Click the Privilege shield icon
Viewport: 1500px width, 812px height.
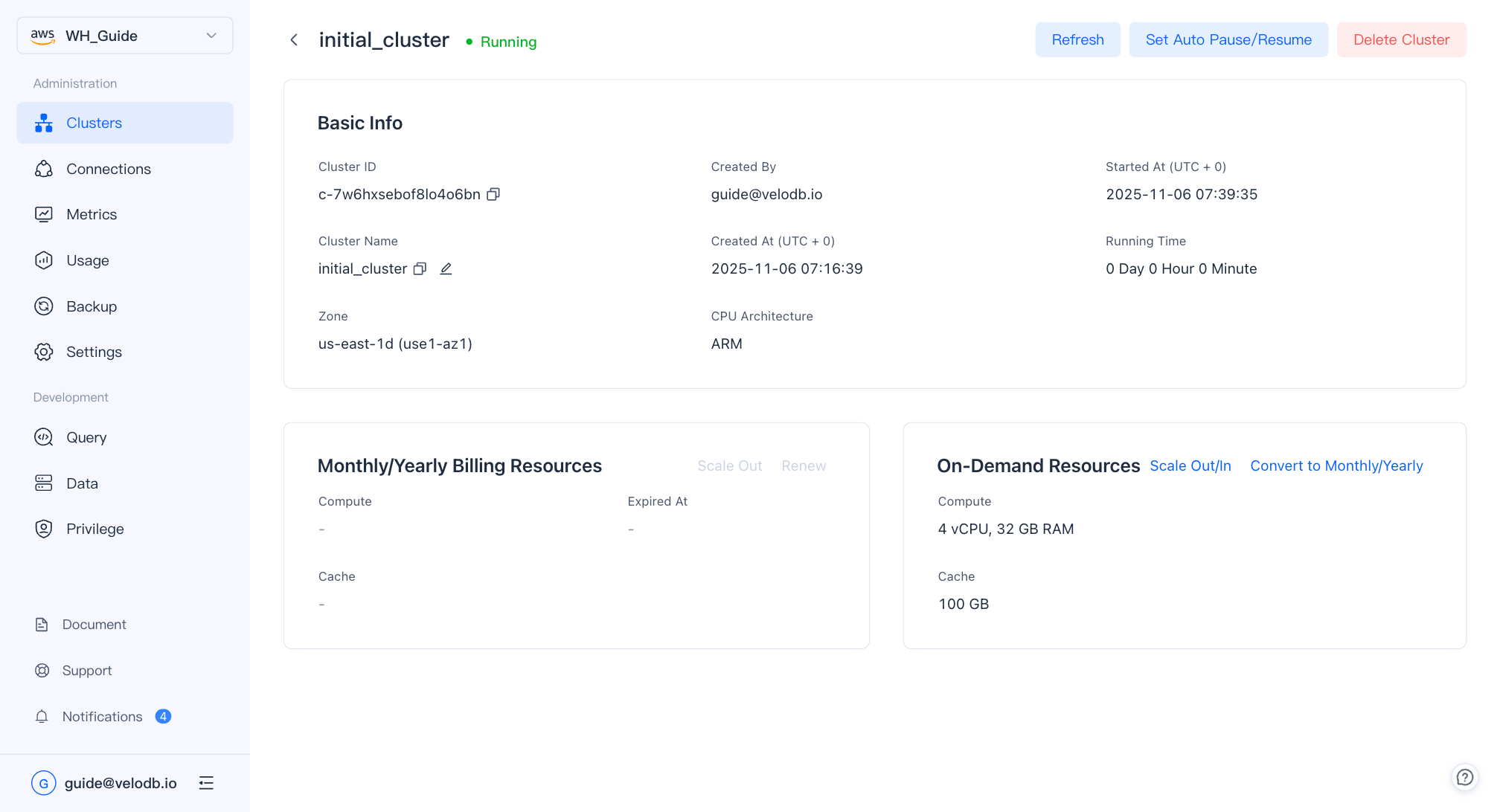[44, 529]
